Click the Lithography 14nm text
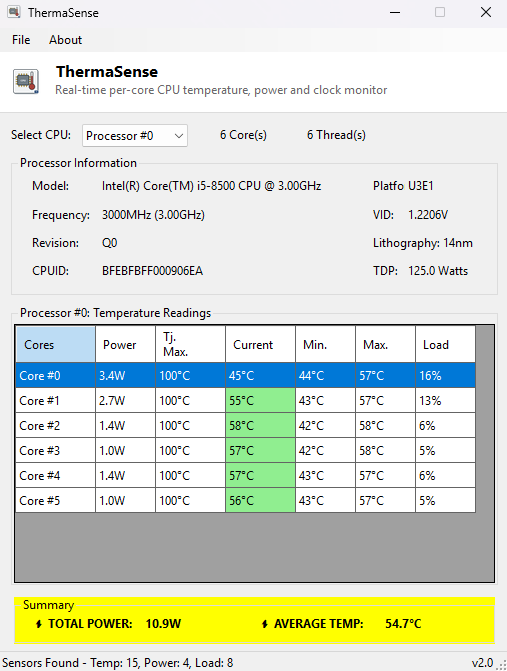Image resolution: width=507 pixels, height=671 pixels. (x=423, y=243)
